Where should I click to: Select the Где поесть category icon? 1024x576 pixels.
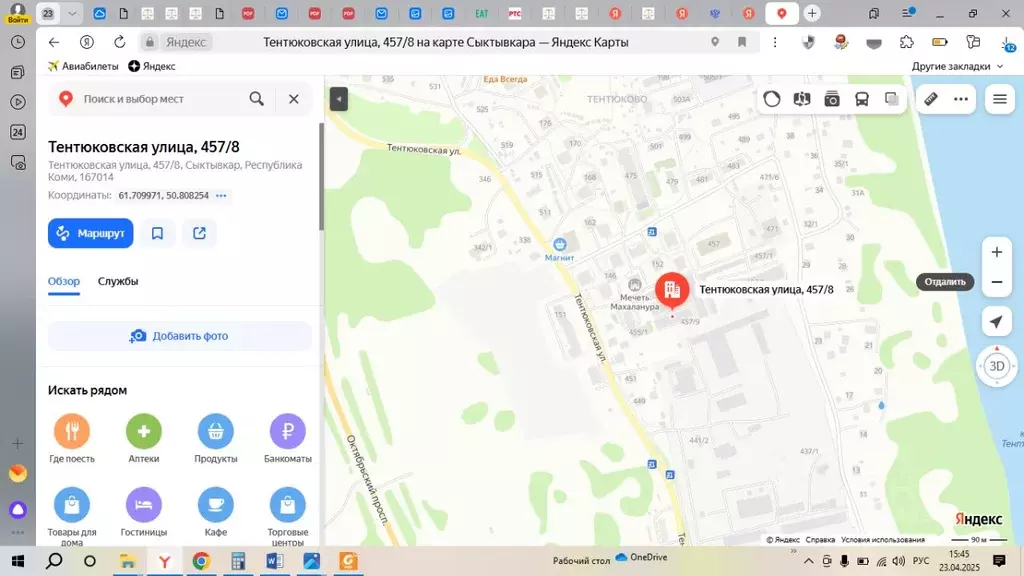tap(72, 431)
